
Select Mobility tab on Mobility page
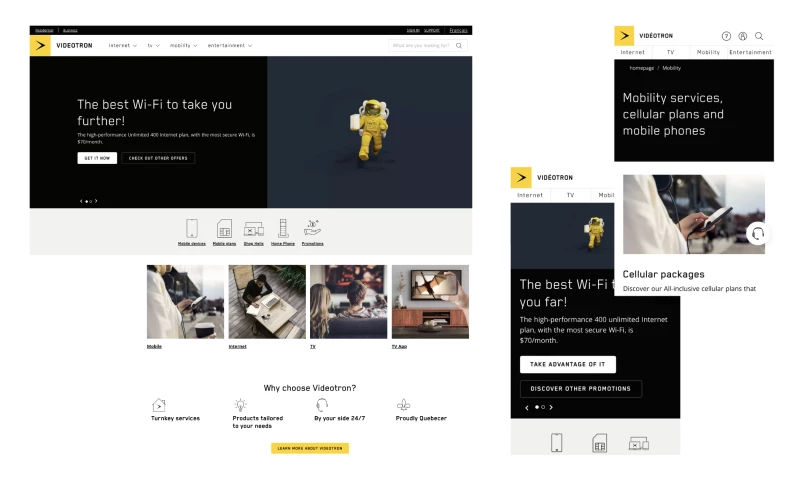click(708, 52)
